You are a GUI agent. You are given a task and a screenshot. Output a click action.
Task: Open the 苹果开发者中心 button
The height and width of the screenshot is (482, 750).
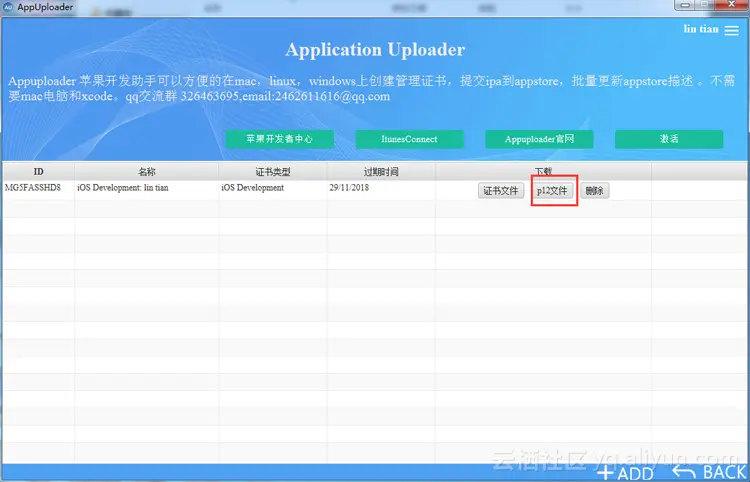pyautogui.click(x=279, y=139)
